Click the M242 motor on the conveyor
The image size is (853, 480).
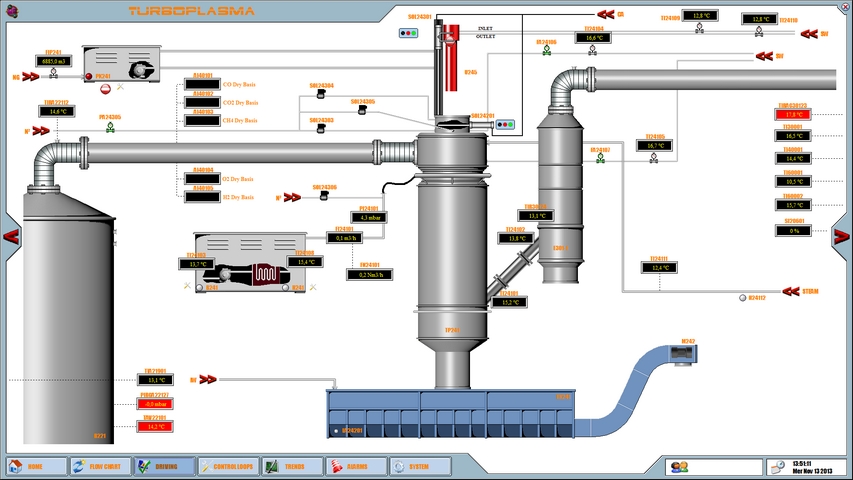tap(682, 353)
